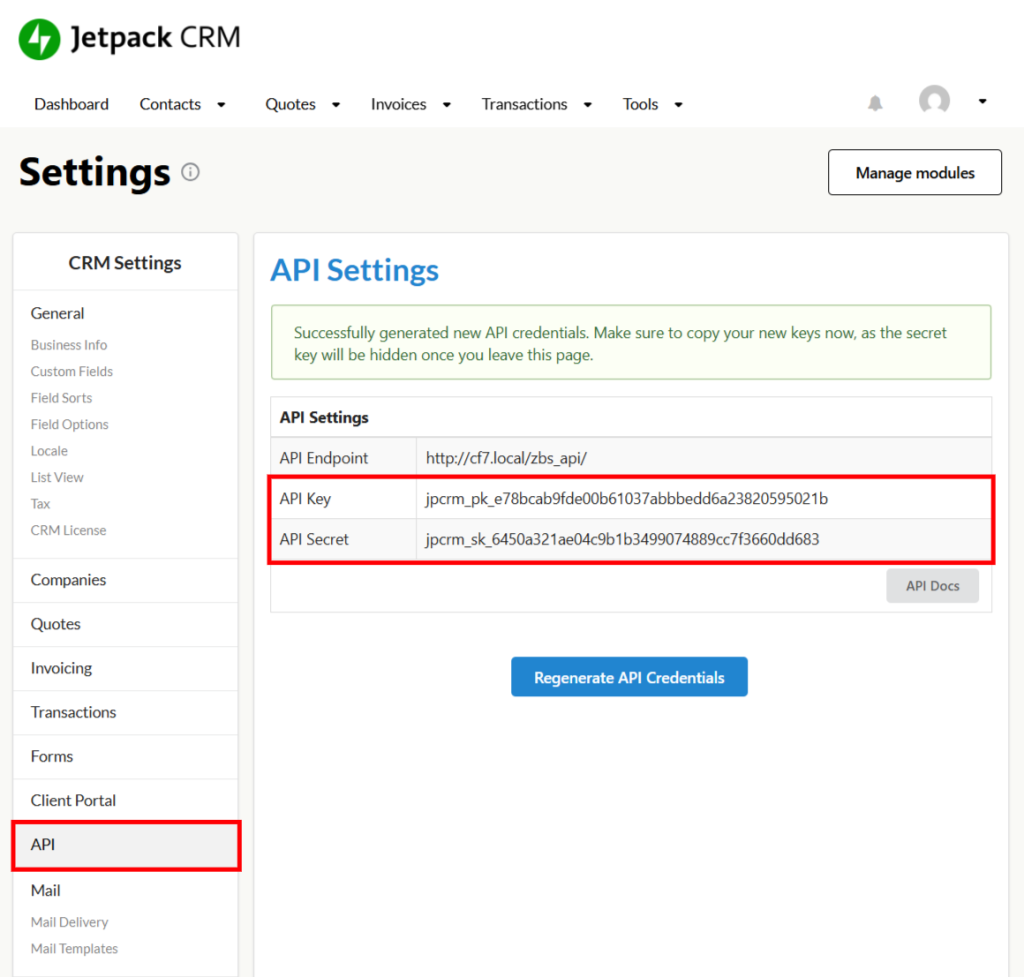Click the Settings page title
The image size is (1024, 977).
(x=95, y=172)
